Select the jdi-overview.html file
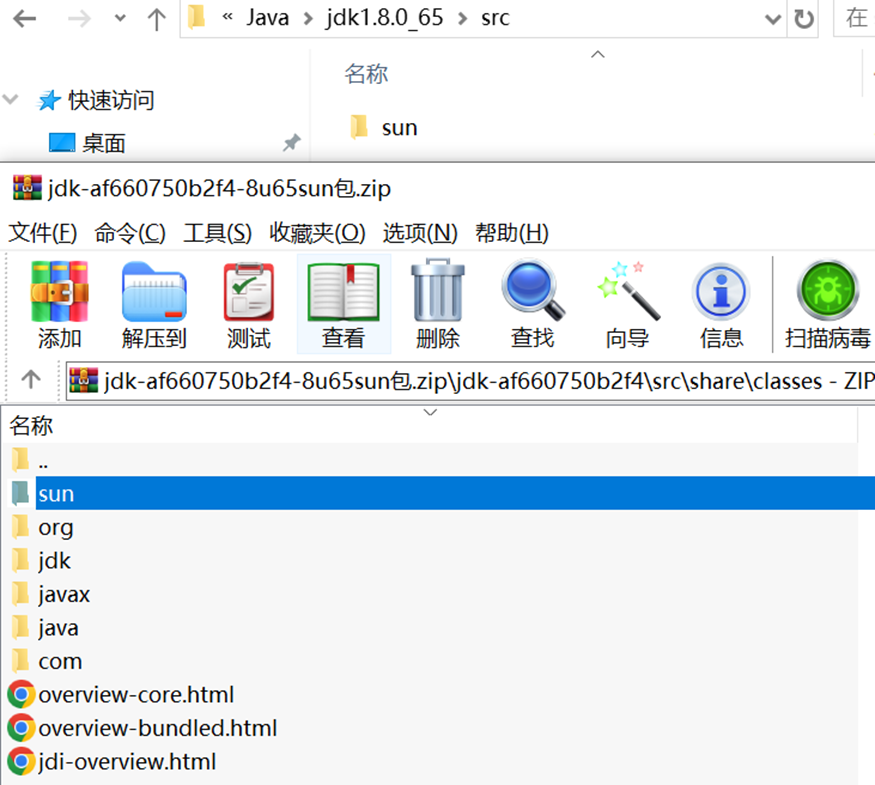Image resolution: width=875 pixels, height=785 pixels. [x=430, y=761]
